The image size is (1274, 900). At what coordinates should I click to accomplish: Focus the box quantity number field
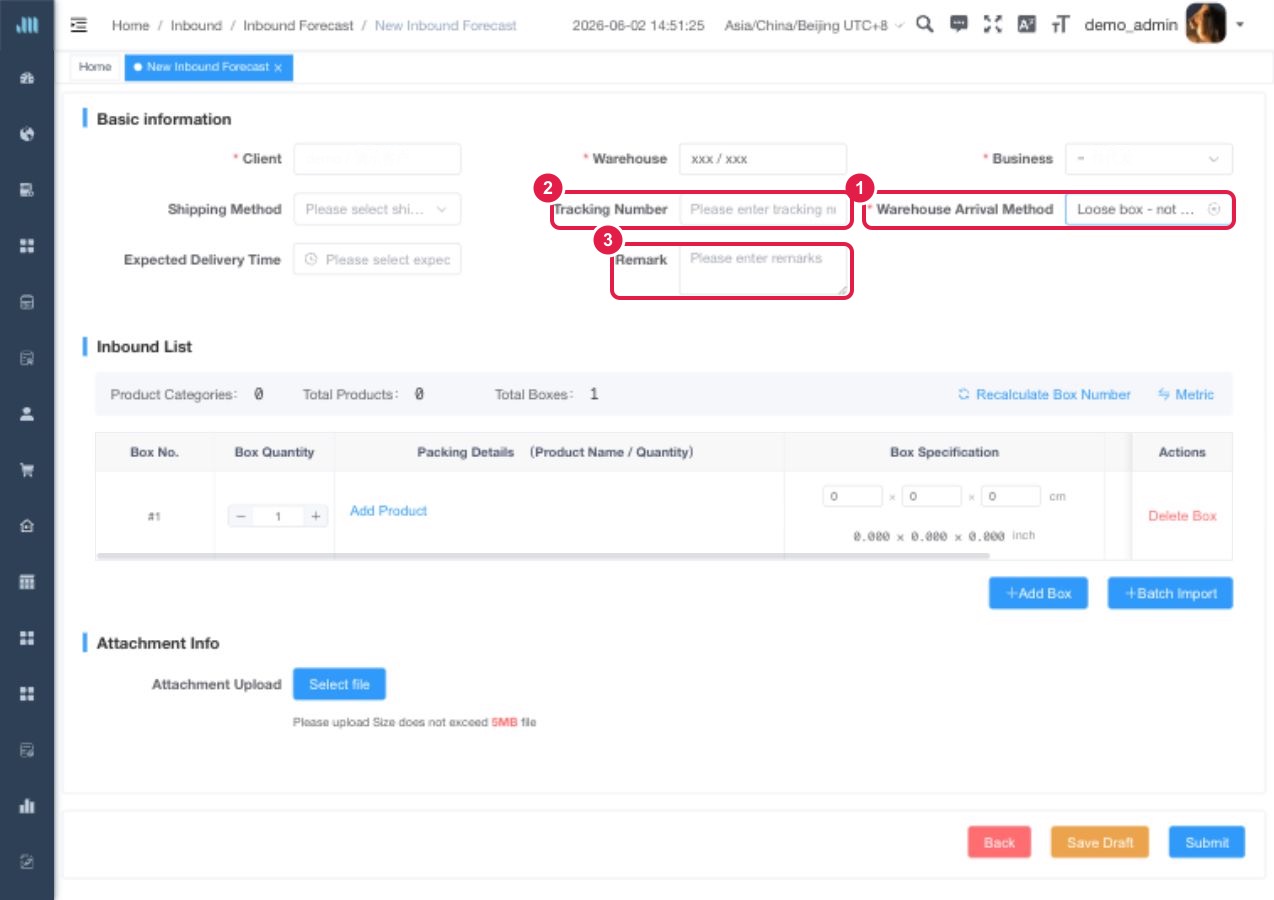(x=278, y=516)
